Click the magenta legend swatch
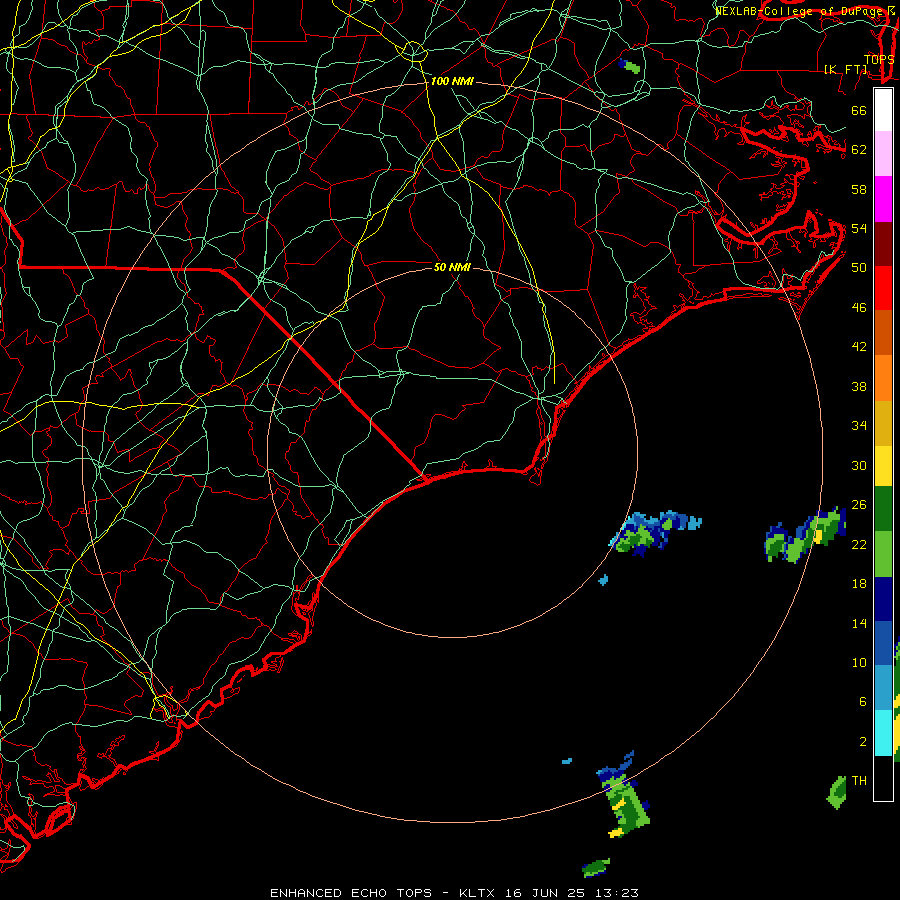Image resolution: width=900 pixels, height=900 pixels. [x=883, y=199]
